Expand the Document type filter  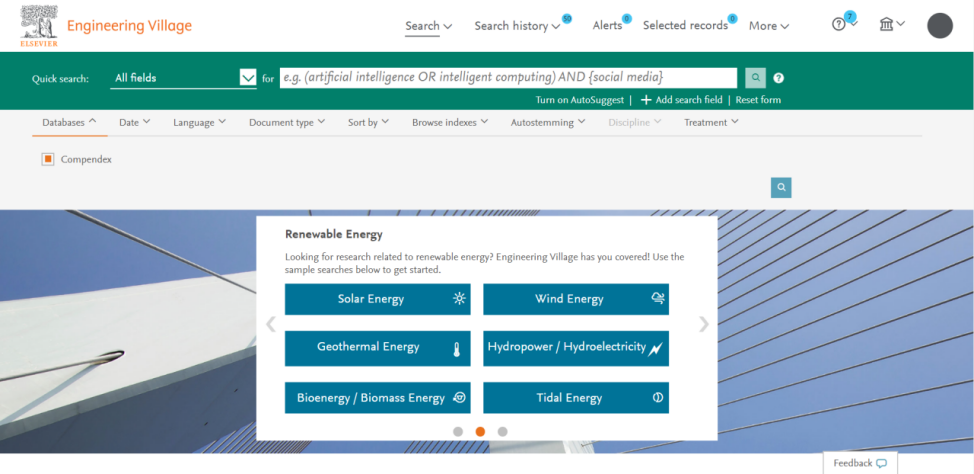pos(287,122)
